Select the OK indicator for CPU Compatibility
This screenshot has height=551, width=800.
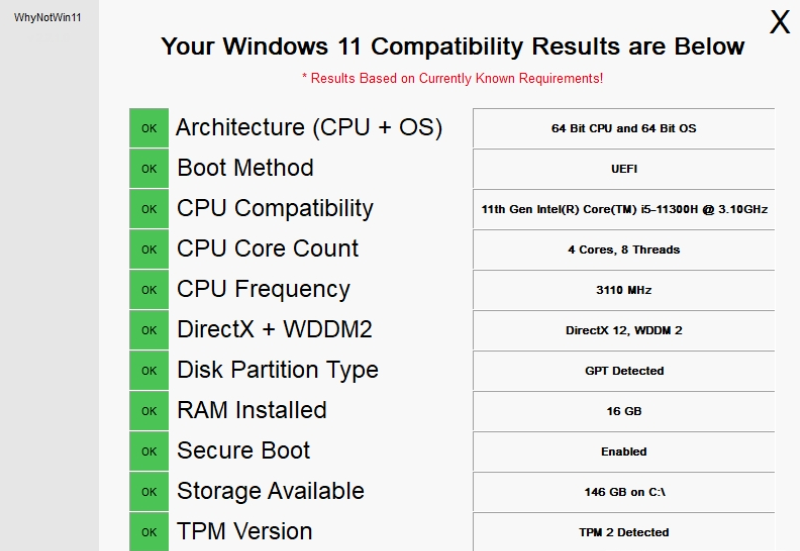[149, 209]
